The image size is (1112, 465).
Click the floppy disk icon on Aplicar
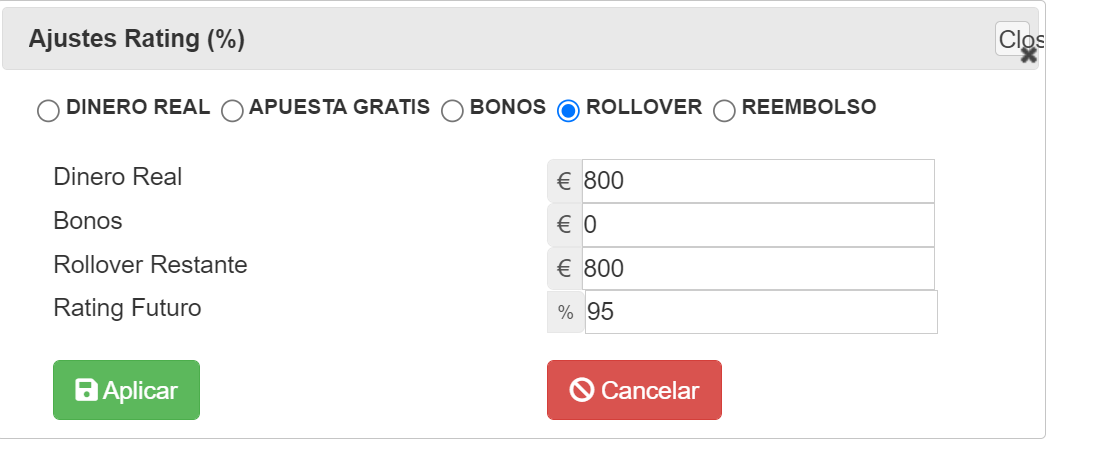(x=87, y=390)
